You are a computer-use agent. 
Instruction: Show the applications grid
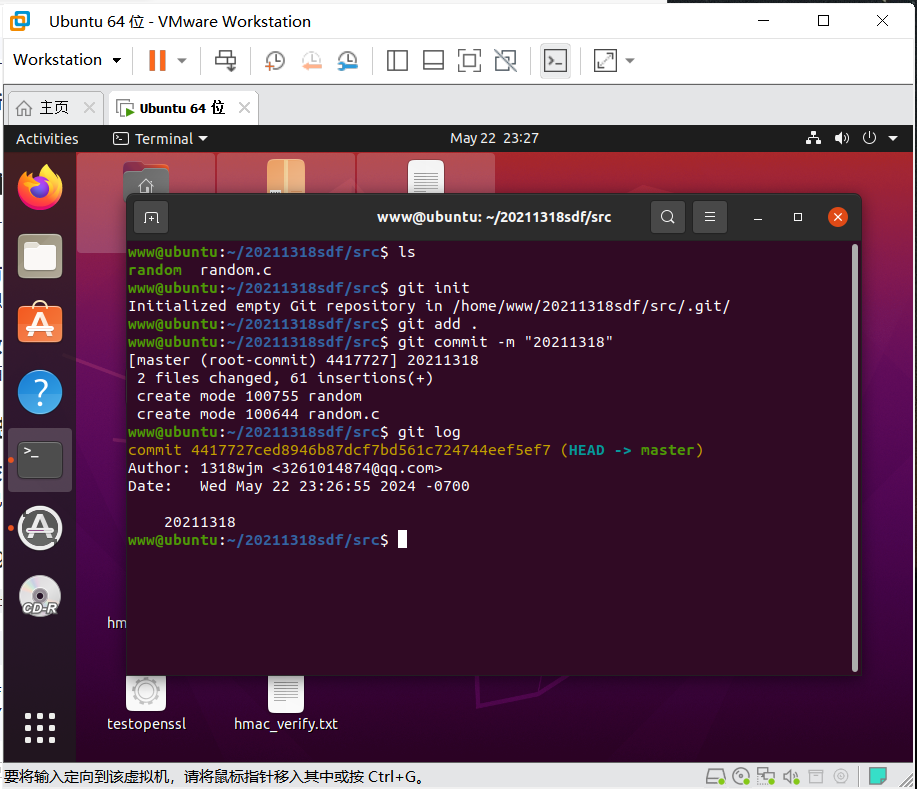click(x=40, y=728)
